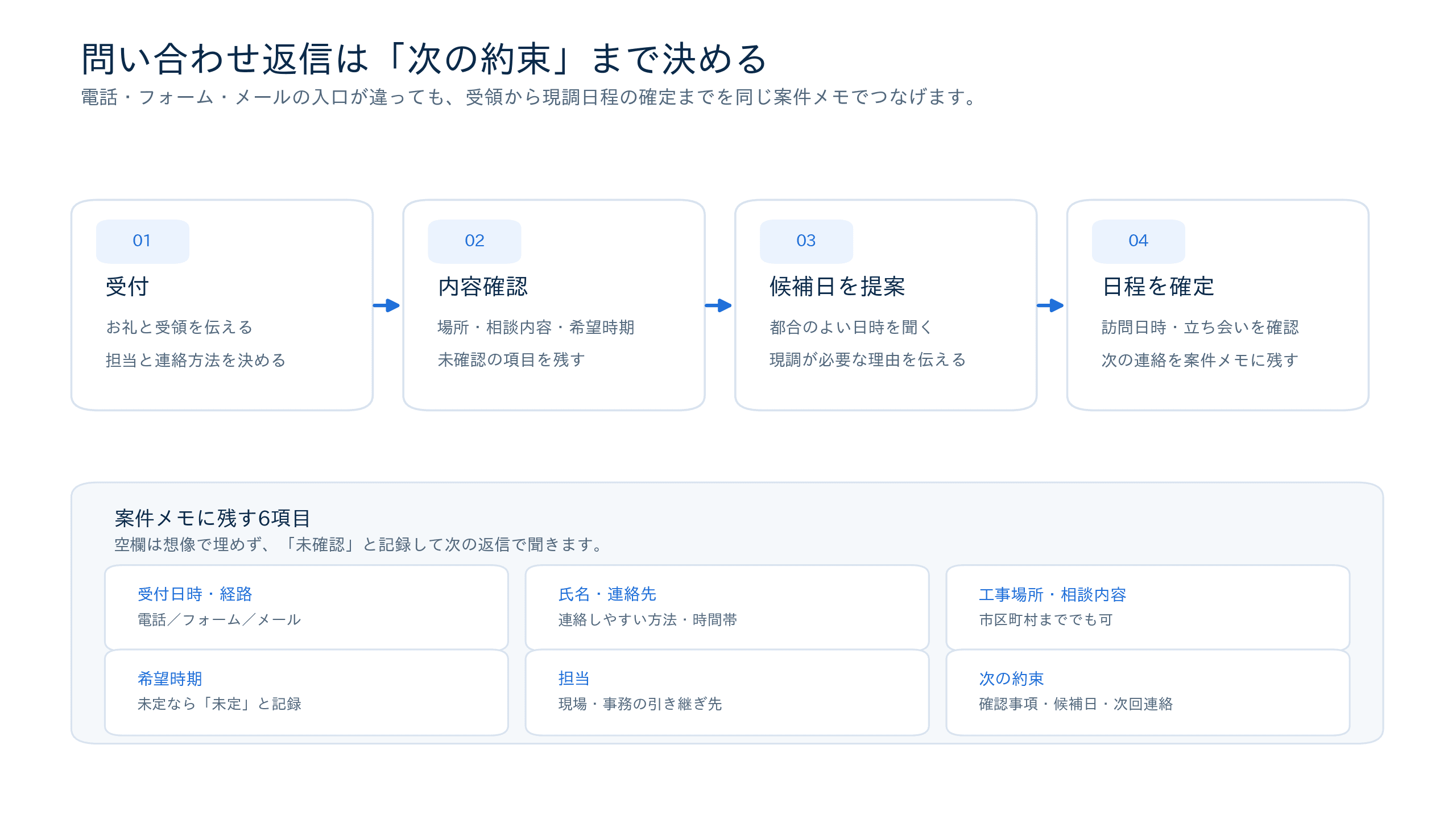The image size is (1456, 819).
Task: Select the 希望時期 item title
Action: 170,679
